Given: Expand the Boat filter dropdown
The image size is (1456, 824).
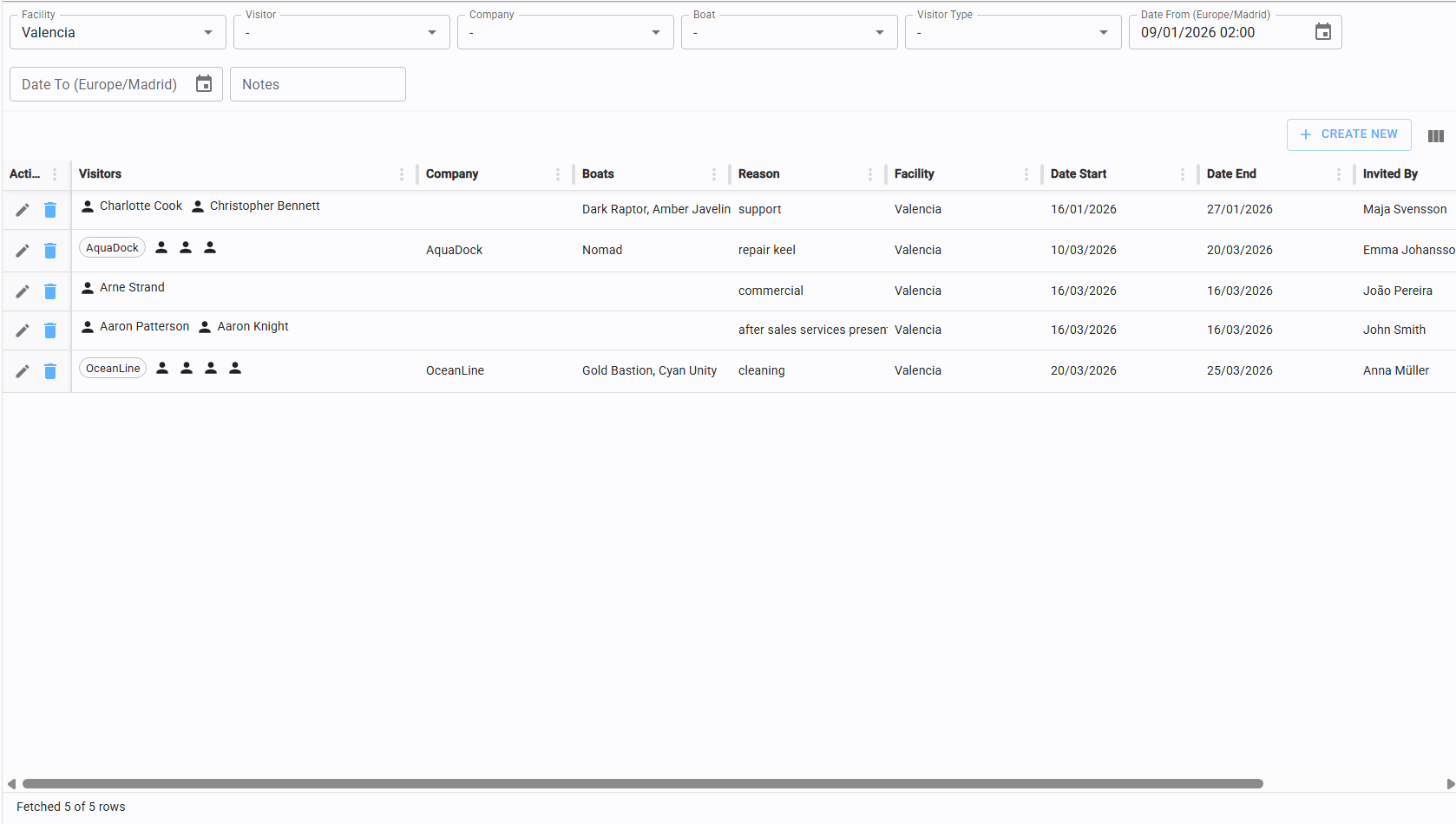Looking at the screenshot, I should (x=879, y=33).
